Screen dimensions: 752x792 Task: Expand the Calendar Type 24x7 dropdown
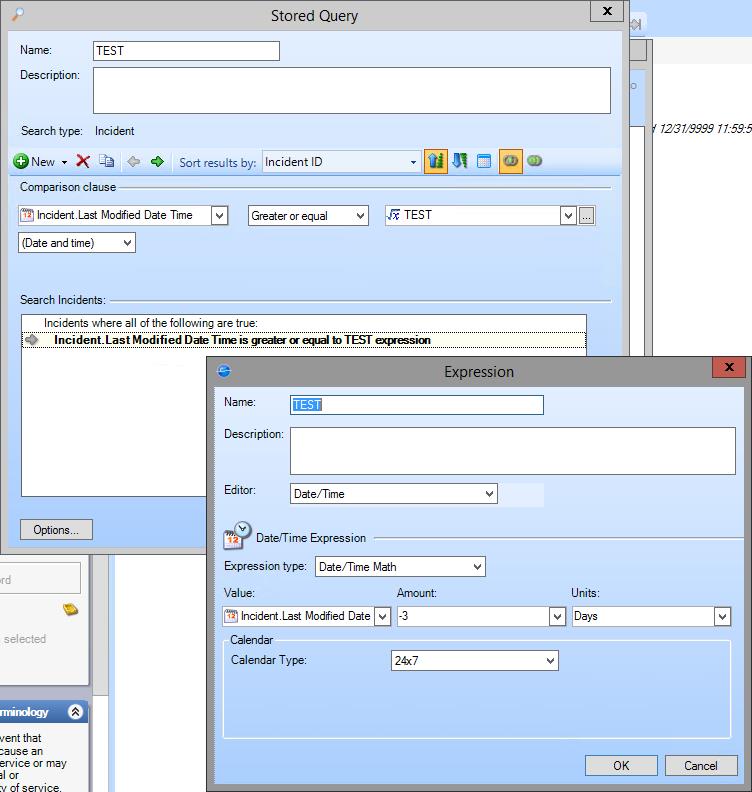coord(549,661)
